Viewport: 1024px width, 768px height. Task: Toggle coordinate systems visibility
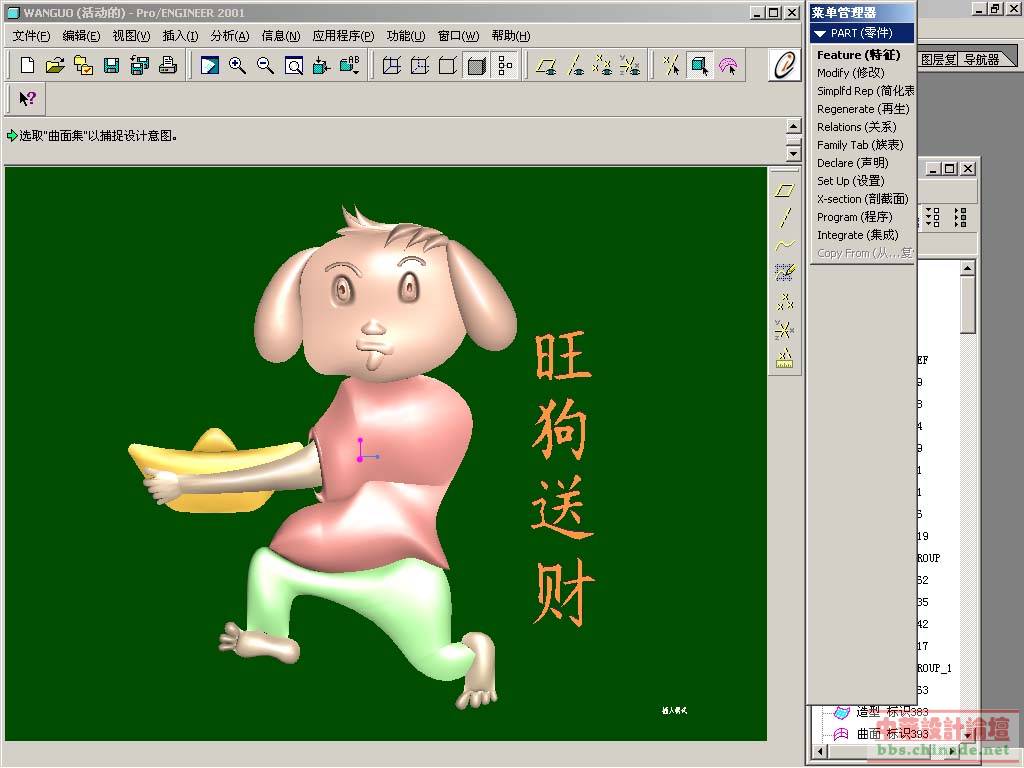point(630,65)
